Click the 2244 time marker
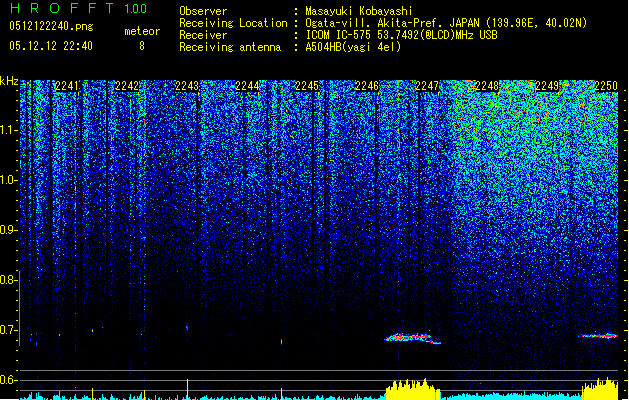Viewport: 629px width, 400px height. (x=247, y=86)
